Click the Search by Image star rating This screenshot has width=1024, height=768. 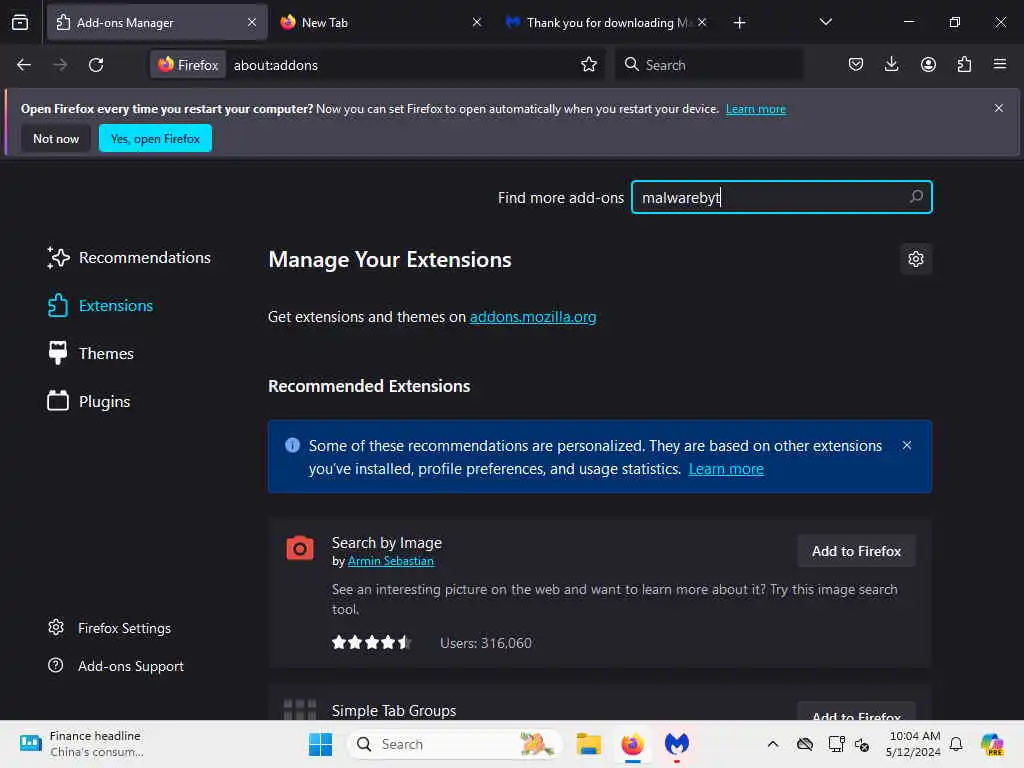coord(372,643)
